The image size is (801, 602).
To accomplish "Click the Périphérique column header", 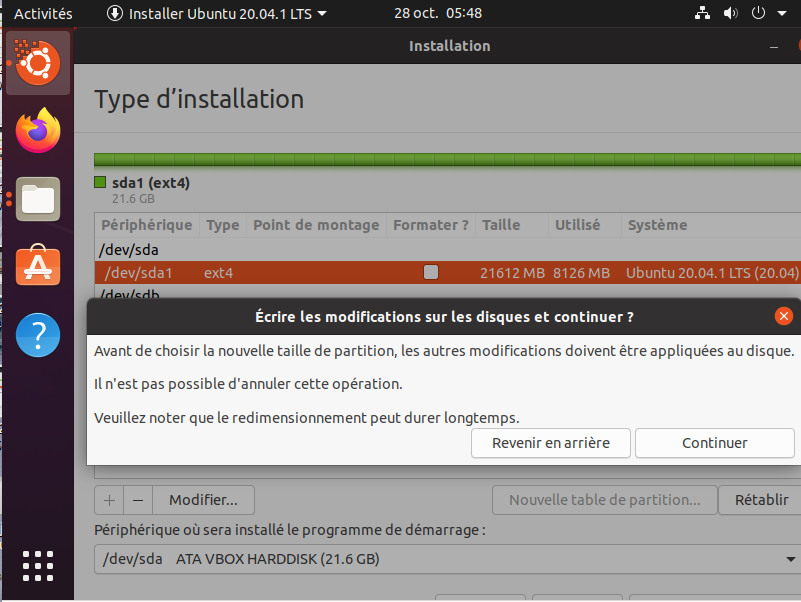I will pos(147,225).
